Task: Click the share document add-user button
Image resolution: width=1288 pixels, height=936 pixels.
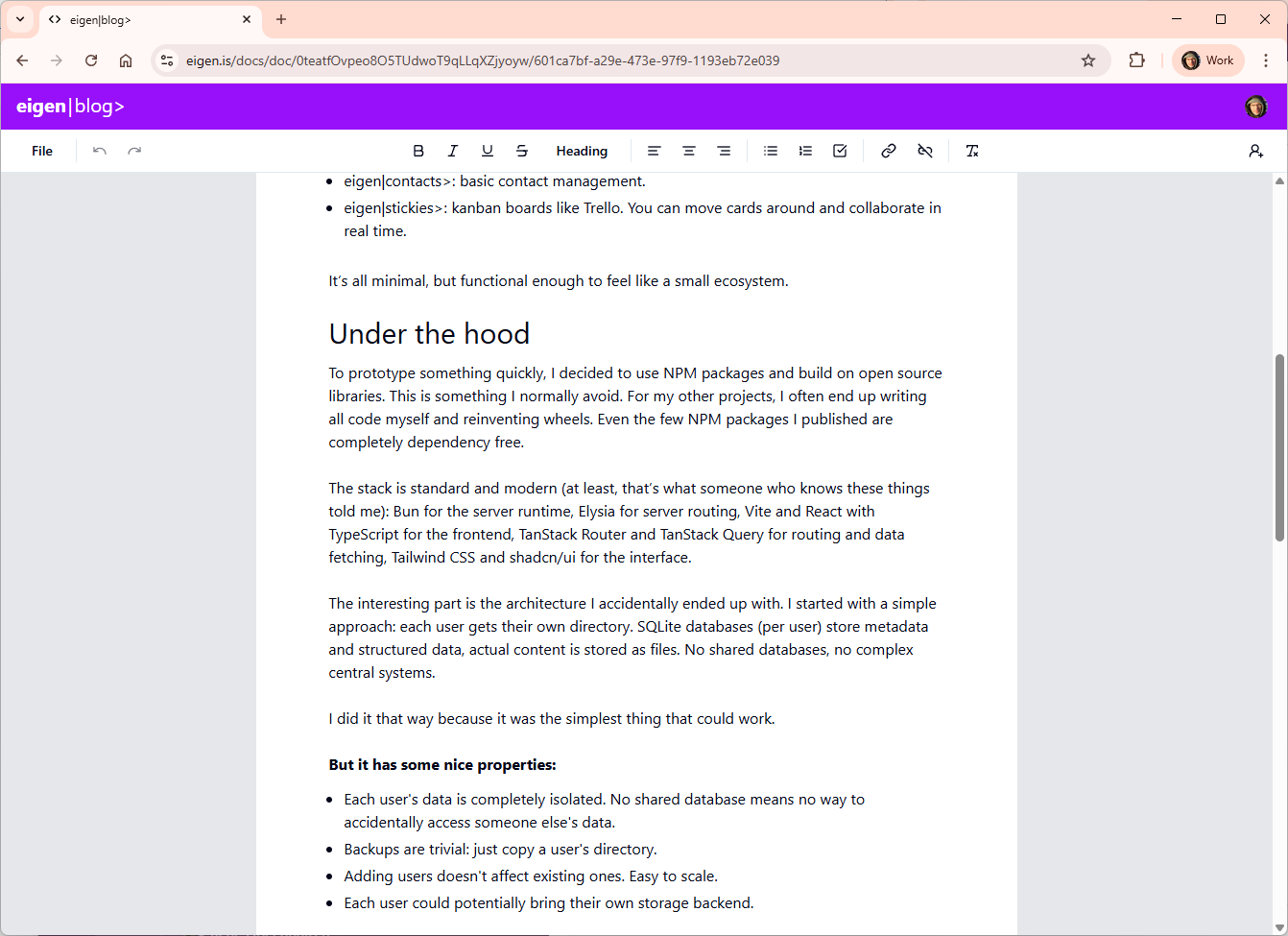Action: click(1255, 151)
